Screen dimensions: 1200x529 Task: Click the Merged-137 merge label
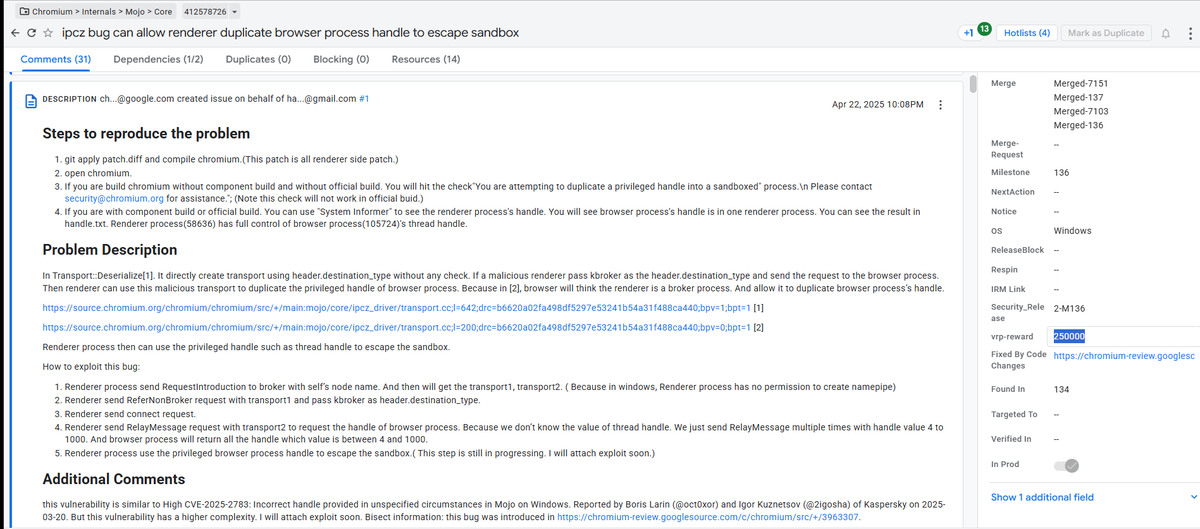[x=1078, y=97]
